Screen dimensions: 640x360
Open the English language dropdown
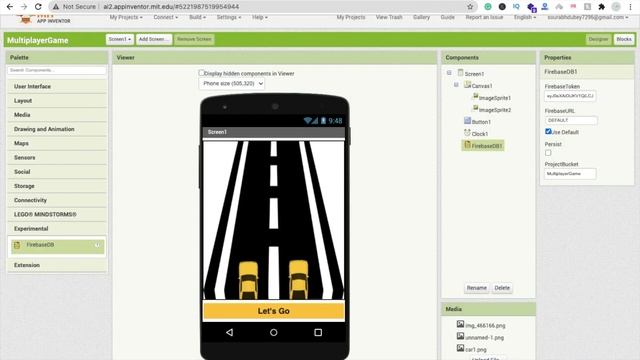524,17
